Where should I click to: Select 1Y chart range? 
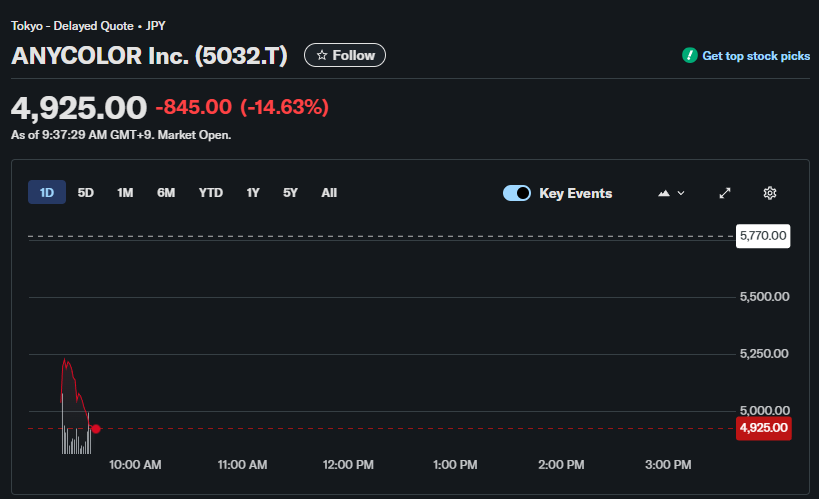pyautogui.click(x=253, y=193)
